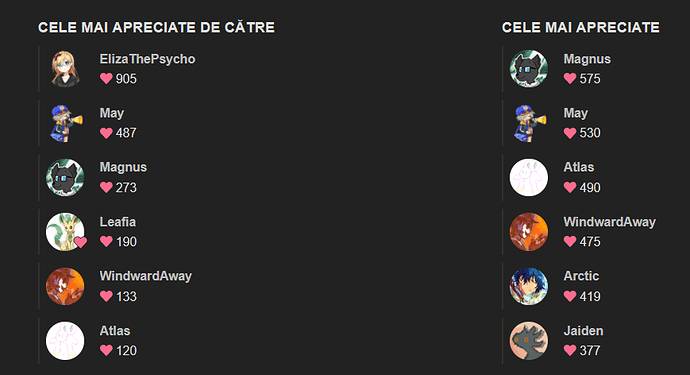
Task: Open Leafia's avatar with heart badge
Action: [65, 232]
